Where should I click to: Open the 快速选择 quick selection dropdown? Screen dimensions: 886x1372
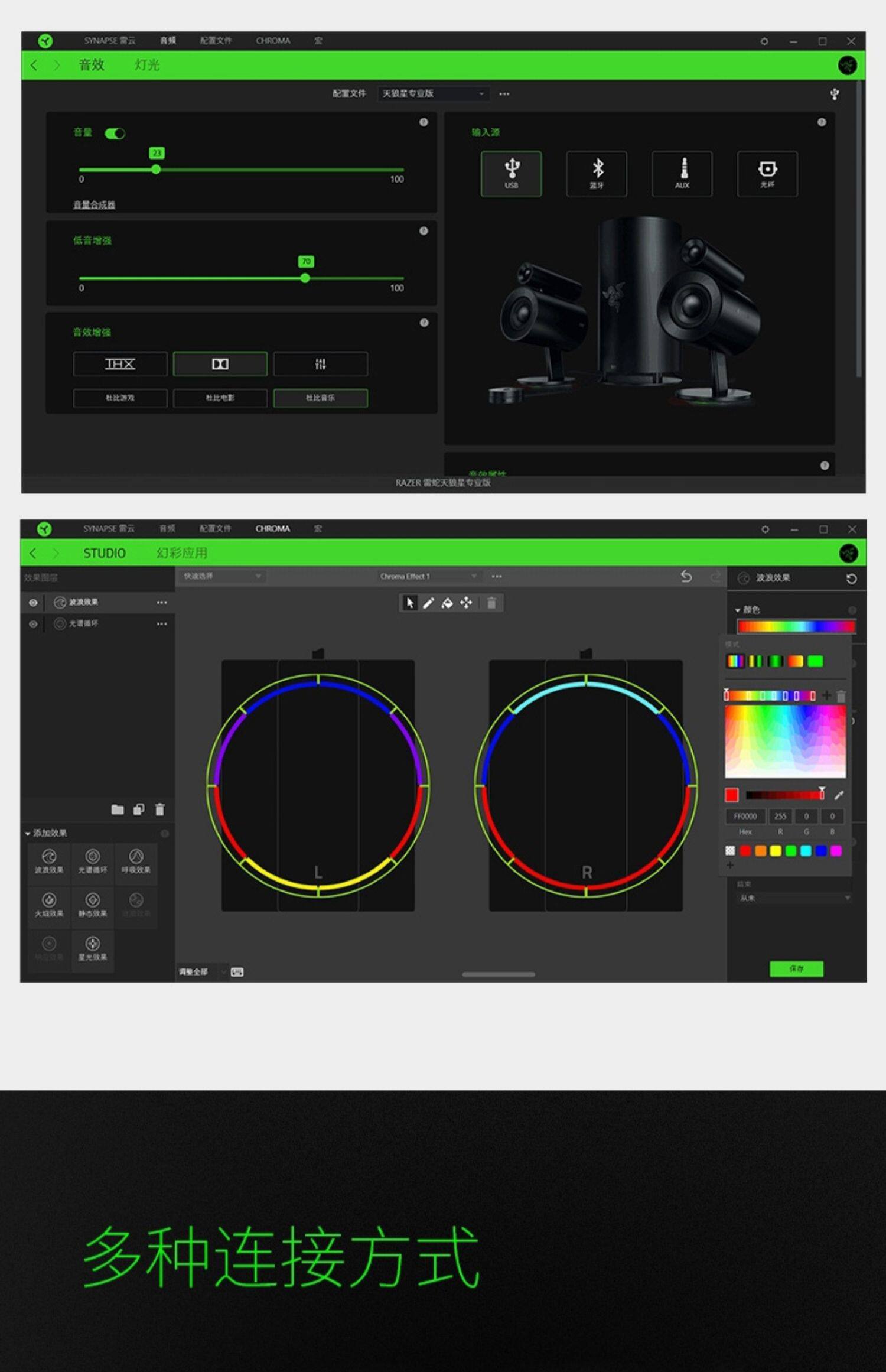[221, 576]
